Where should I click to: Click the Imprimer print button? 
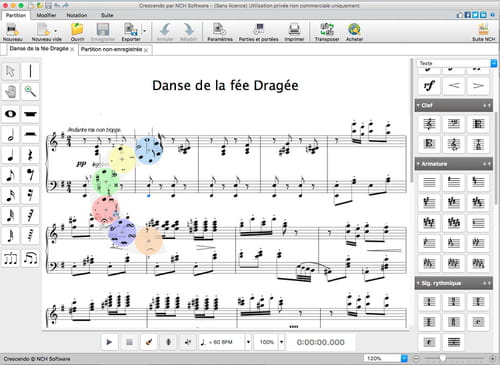(294, 32)
